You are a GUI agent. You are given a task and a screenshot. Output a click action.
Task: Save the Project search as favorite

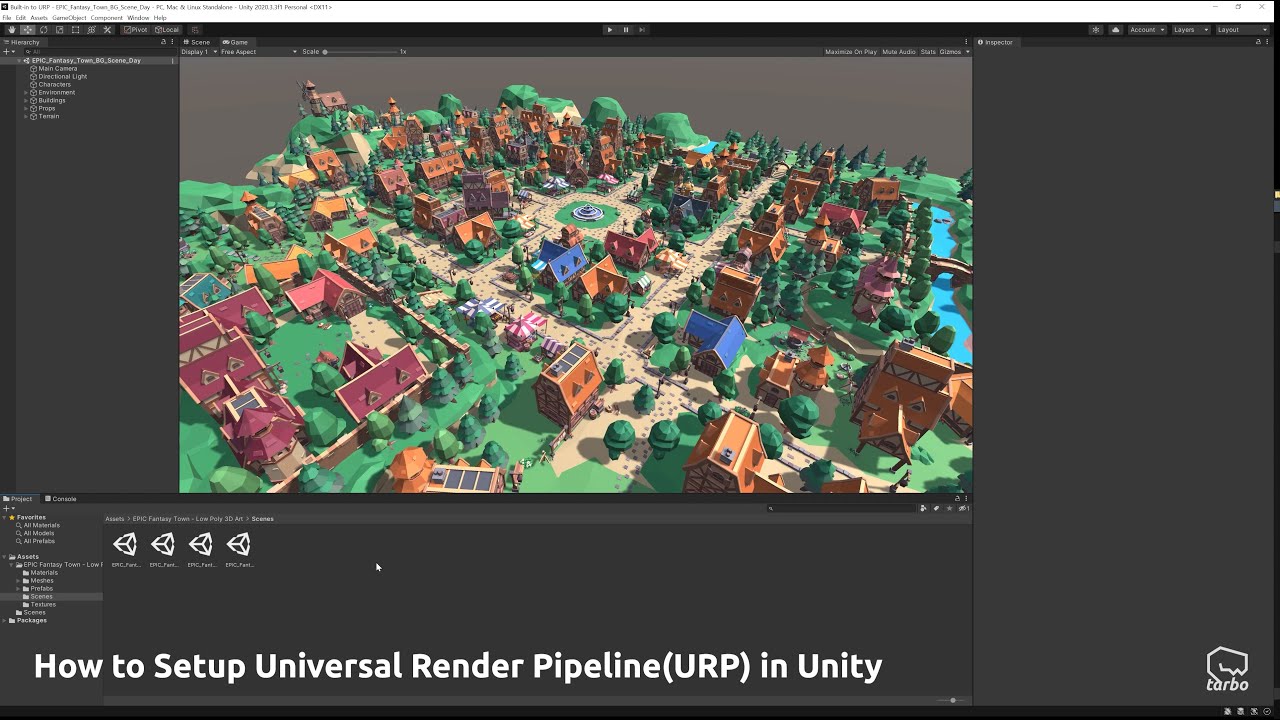[x=950, y=508]
